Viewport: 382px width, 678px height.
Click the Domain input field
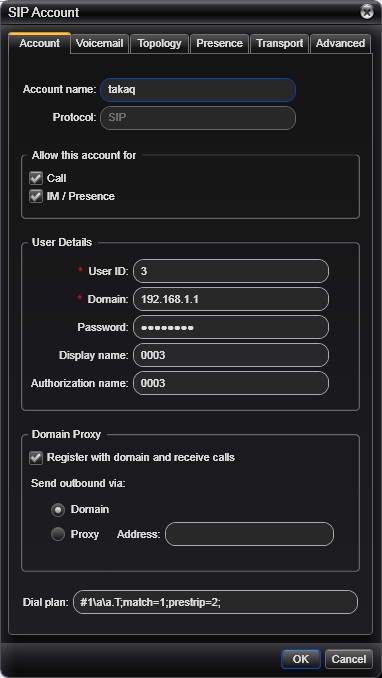231,299
